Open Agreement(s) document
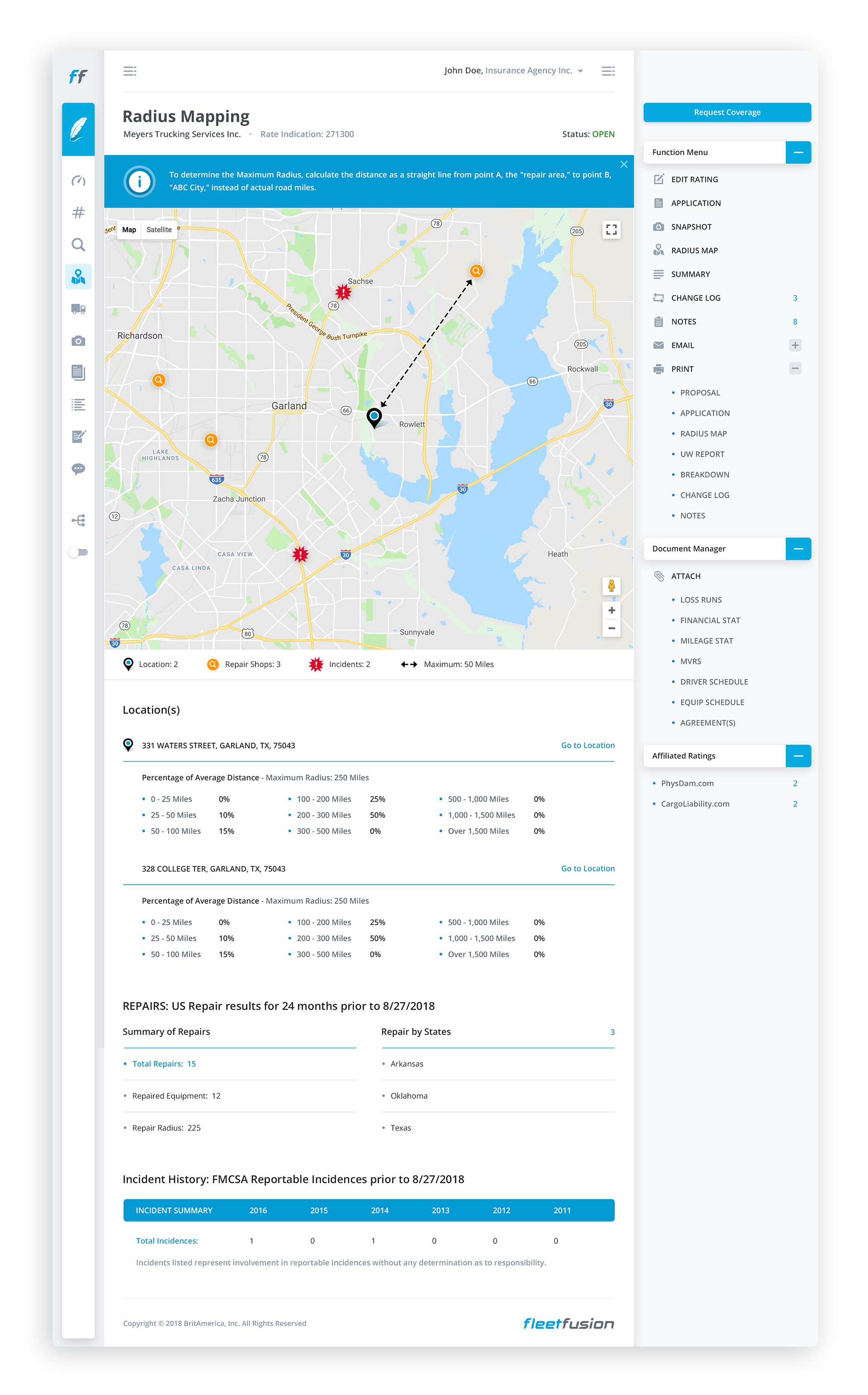Image resolution: width=868 pixels, height=1395 pixels. pos(707,722)
